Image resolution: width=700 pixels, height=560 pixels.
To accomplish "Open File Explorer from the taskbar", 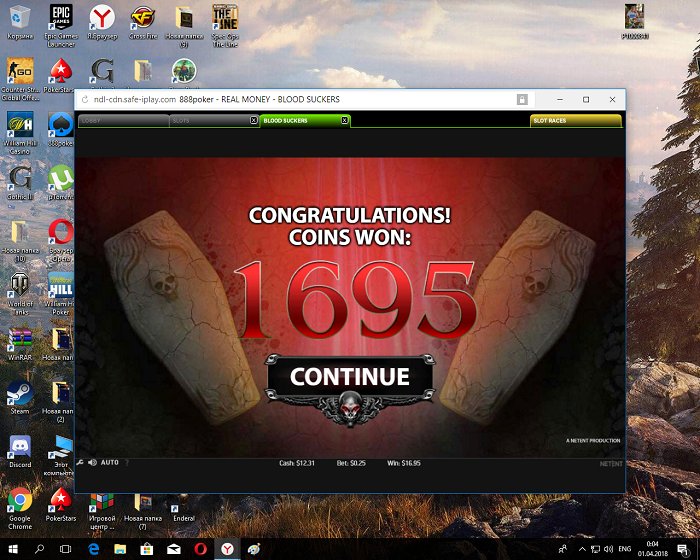I will (x=120, y=549).
